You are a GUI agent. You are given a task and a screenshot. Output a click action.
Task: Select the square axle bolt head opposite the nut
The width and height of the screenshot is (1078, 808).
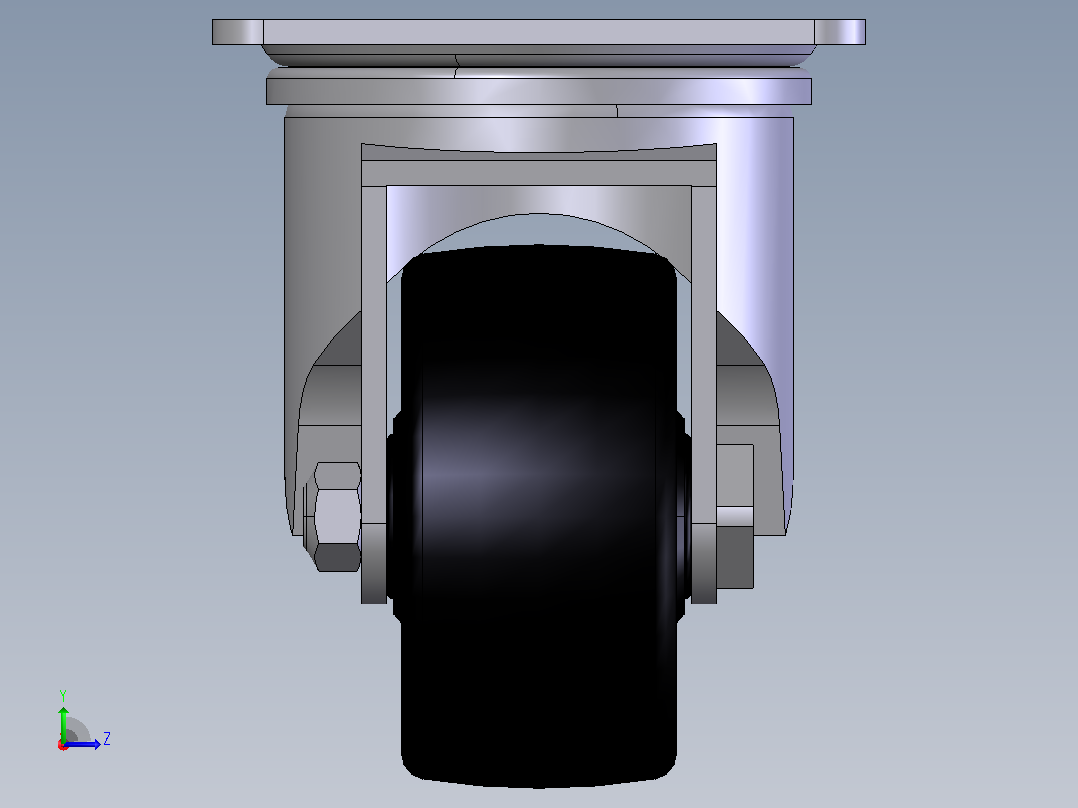(735, 516)
